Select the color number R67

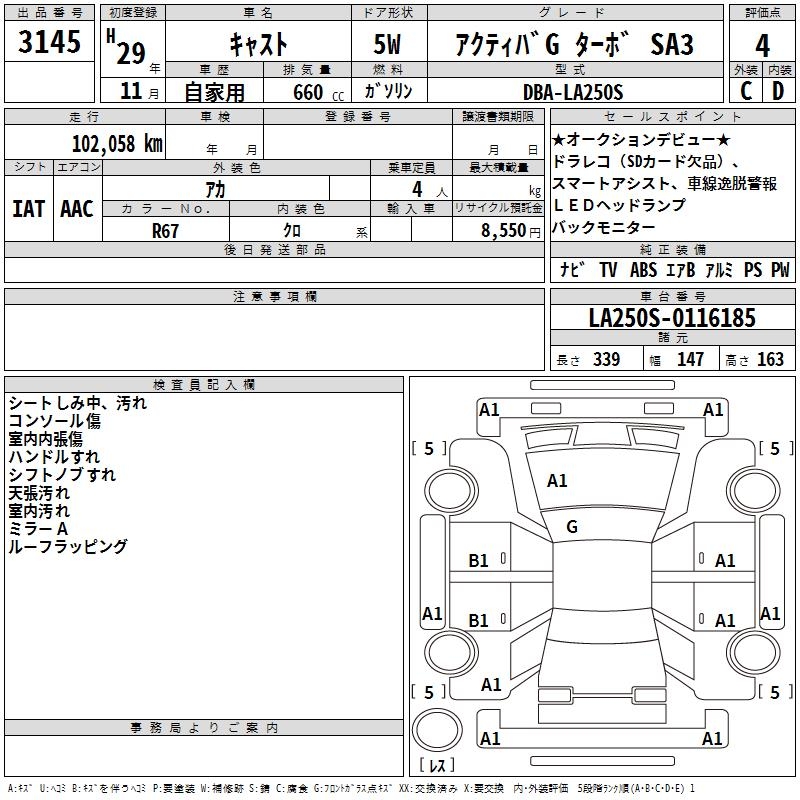tap(165, 231)
